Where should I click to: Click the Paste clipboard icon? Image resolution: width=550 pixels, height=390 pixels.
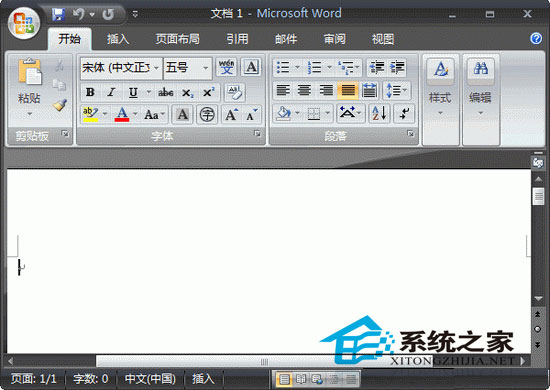[29, 72]
